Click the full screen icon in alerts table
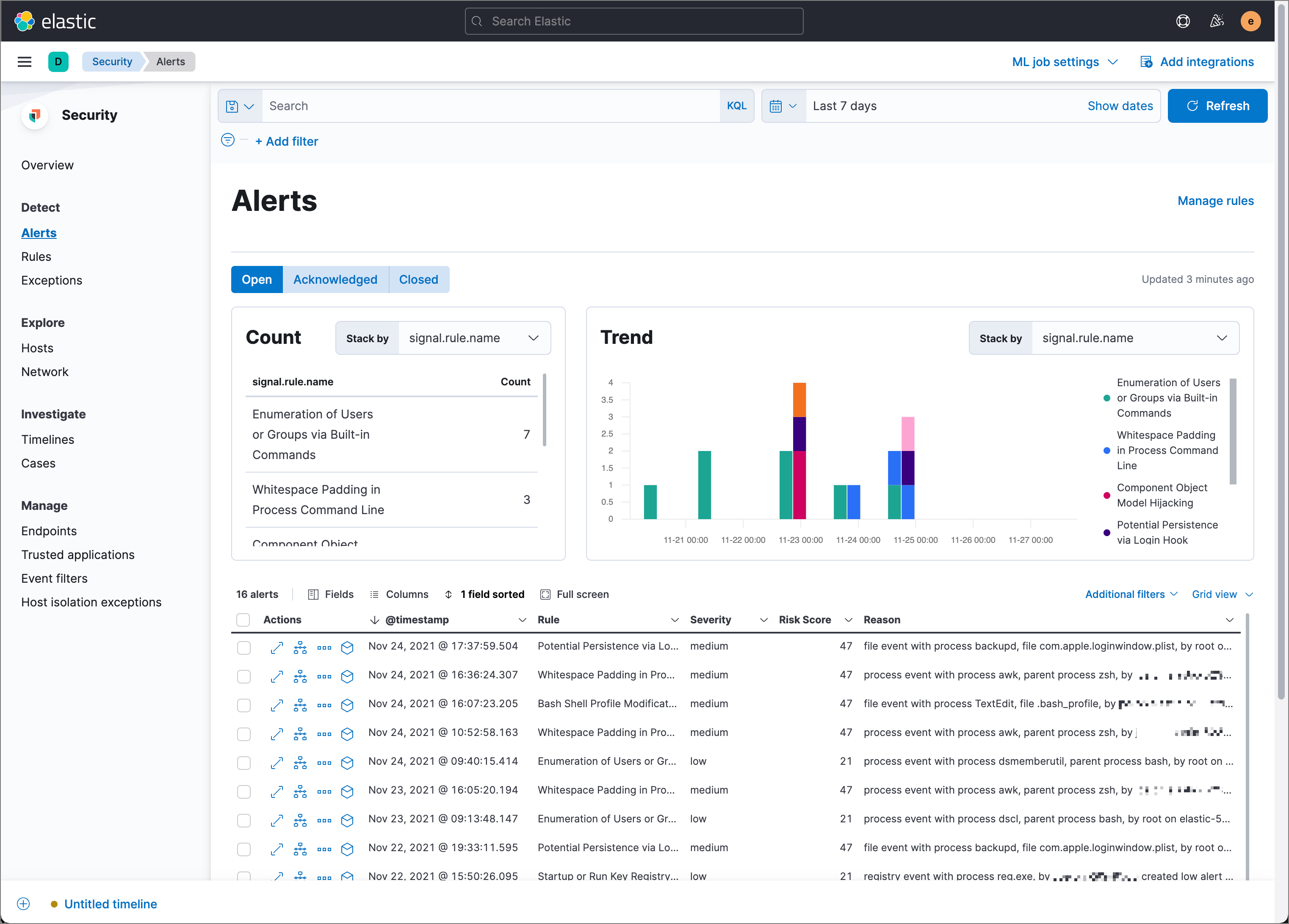 pos(545,594)
